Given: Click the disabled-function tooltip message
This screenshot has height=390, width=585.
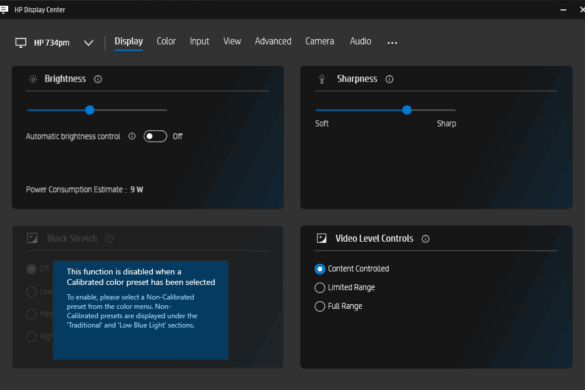Looking at the screenshot, I should (141, 310).
